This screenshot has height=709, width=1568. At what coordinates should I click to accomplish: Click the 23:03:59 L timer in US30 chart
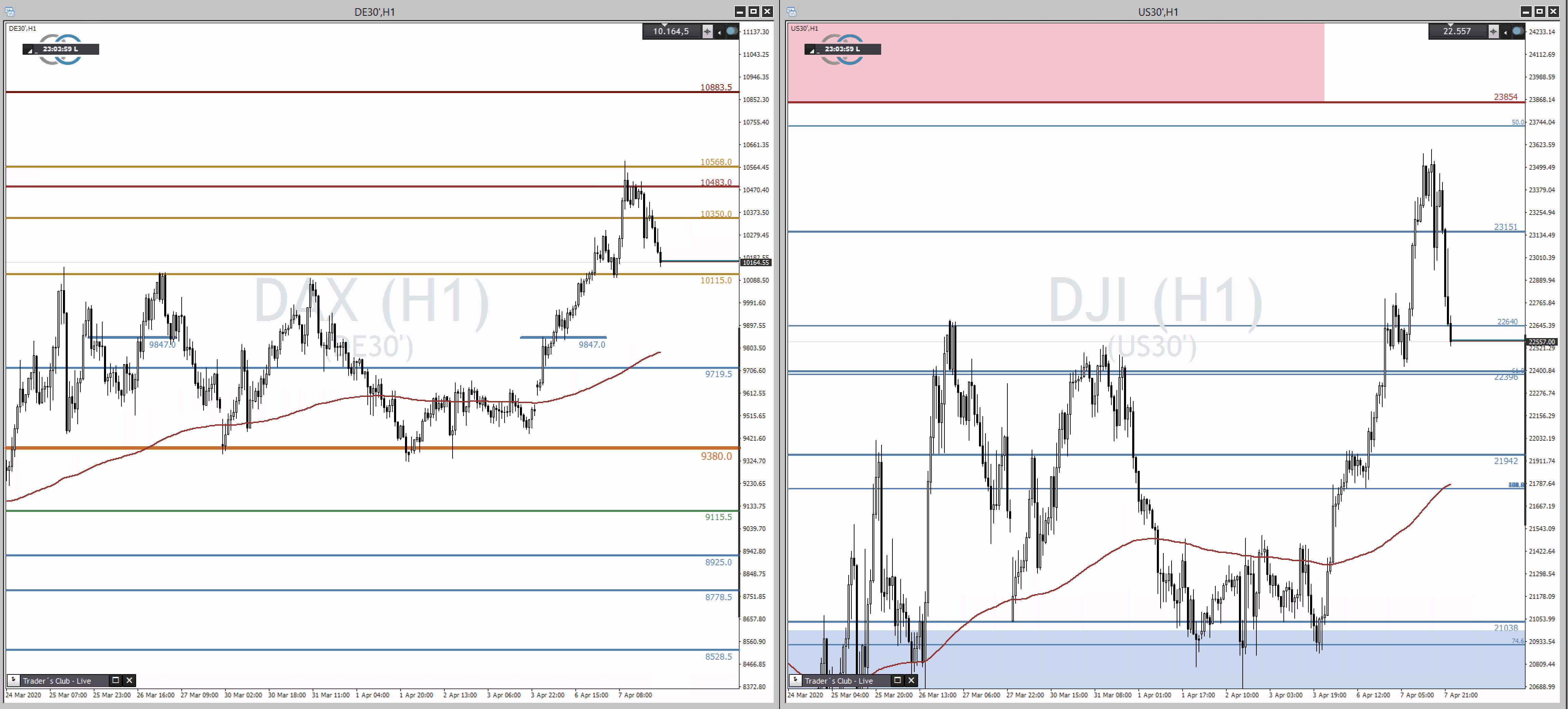point(842,49)
